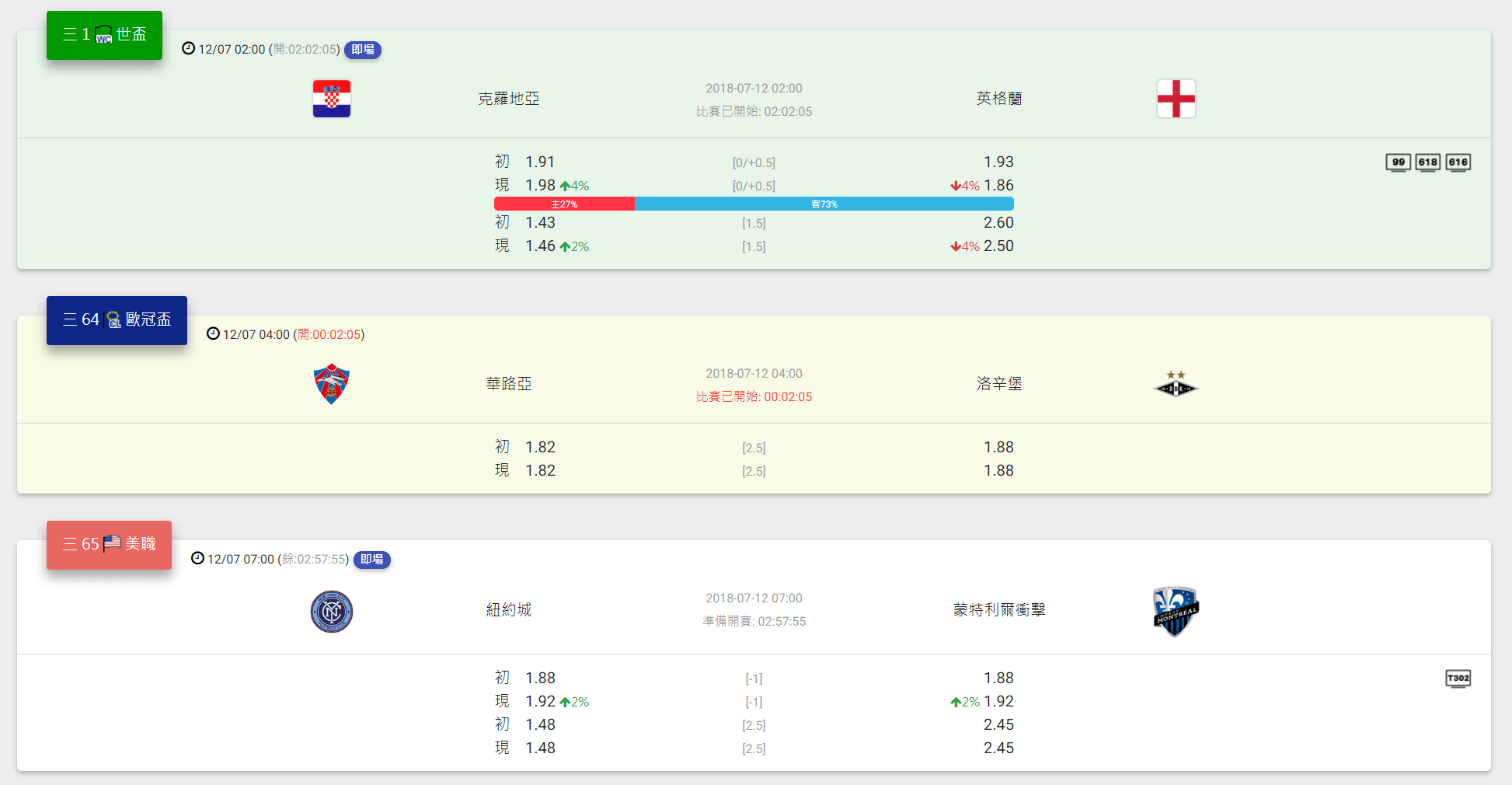The height and width of the screenshot is (785, 1512).
Task: Select team name 英格蘭
Action: pyautogui.click(x=999, y=99)
